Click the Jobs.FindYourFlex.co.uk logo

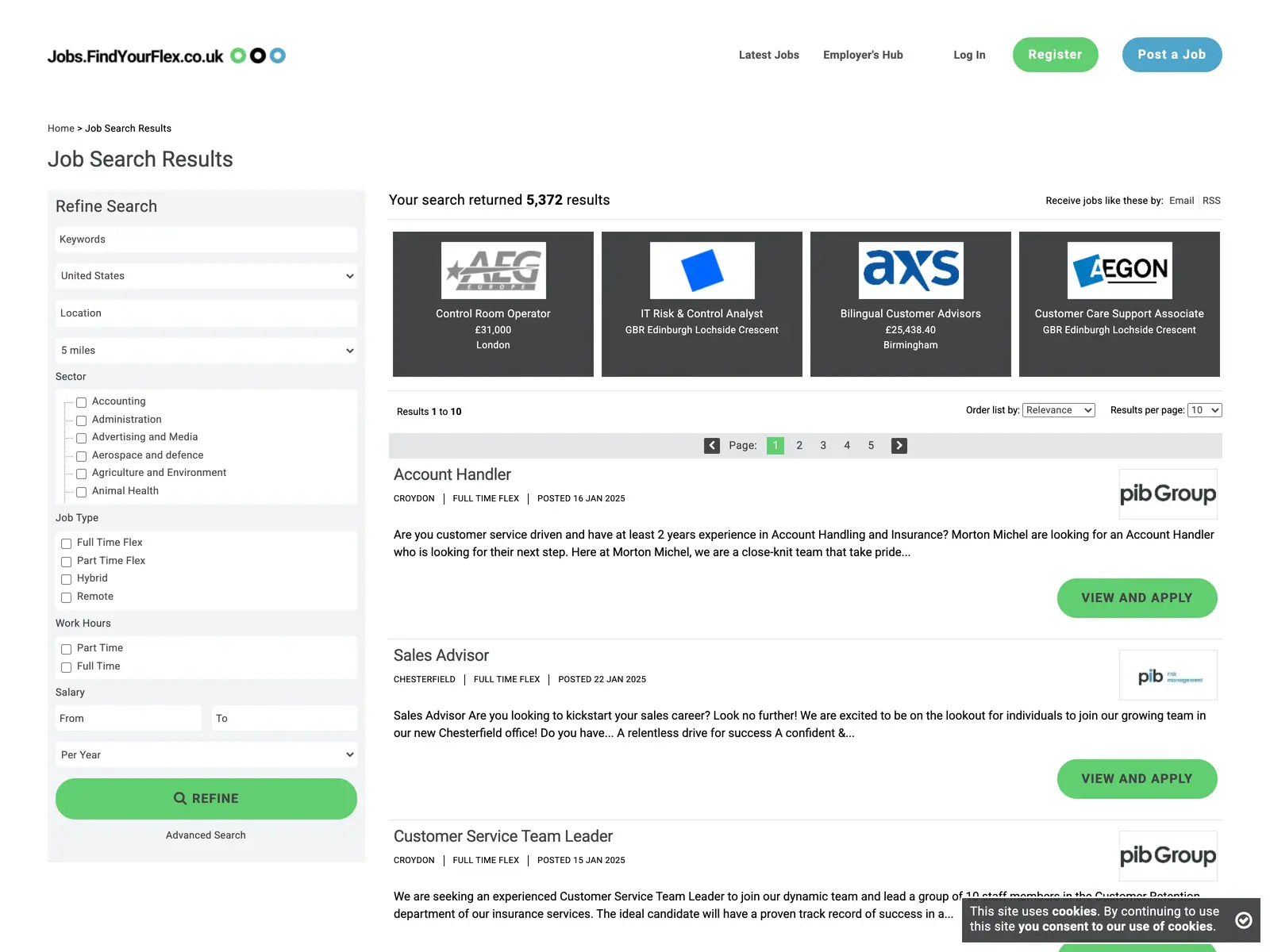click(x=167, y=56)
